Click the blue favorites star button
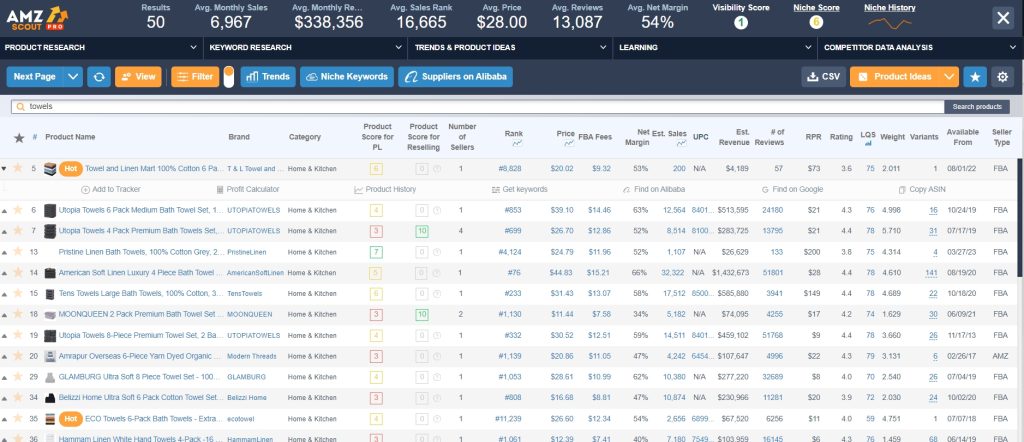This screenshot has height=442, width=1024. tap(976, 76)
